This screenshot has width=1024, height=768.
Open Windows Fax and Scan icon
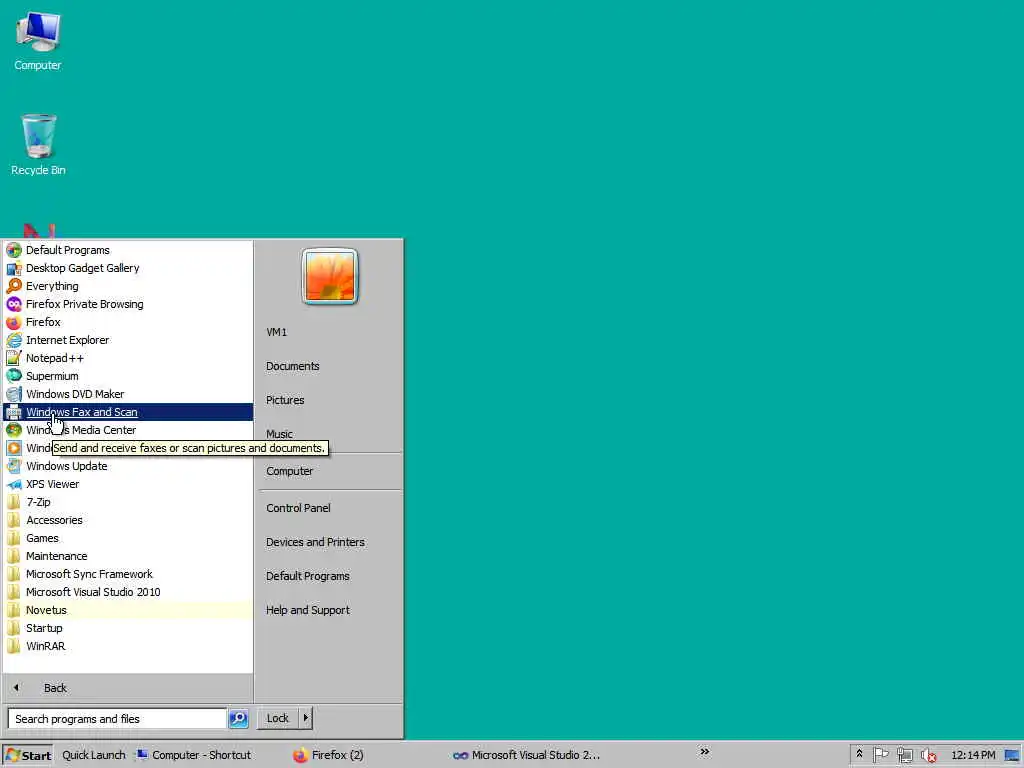click(14, 412)
